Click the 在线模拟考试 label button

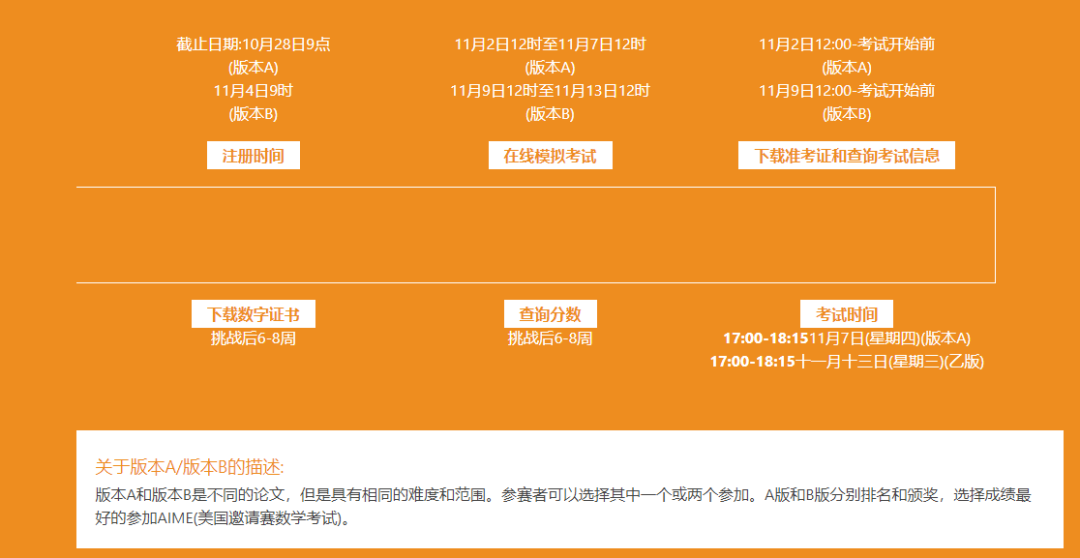pyautogui.click(x=550, y=156)
